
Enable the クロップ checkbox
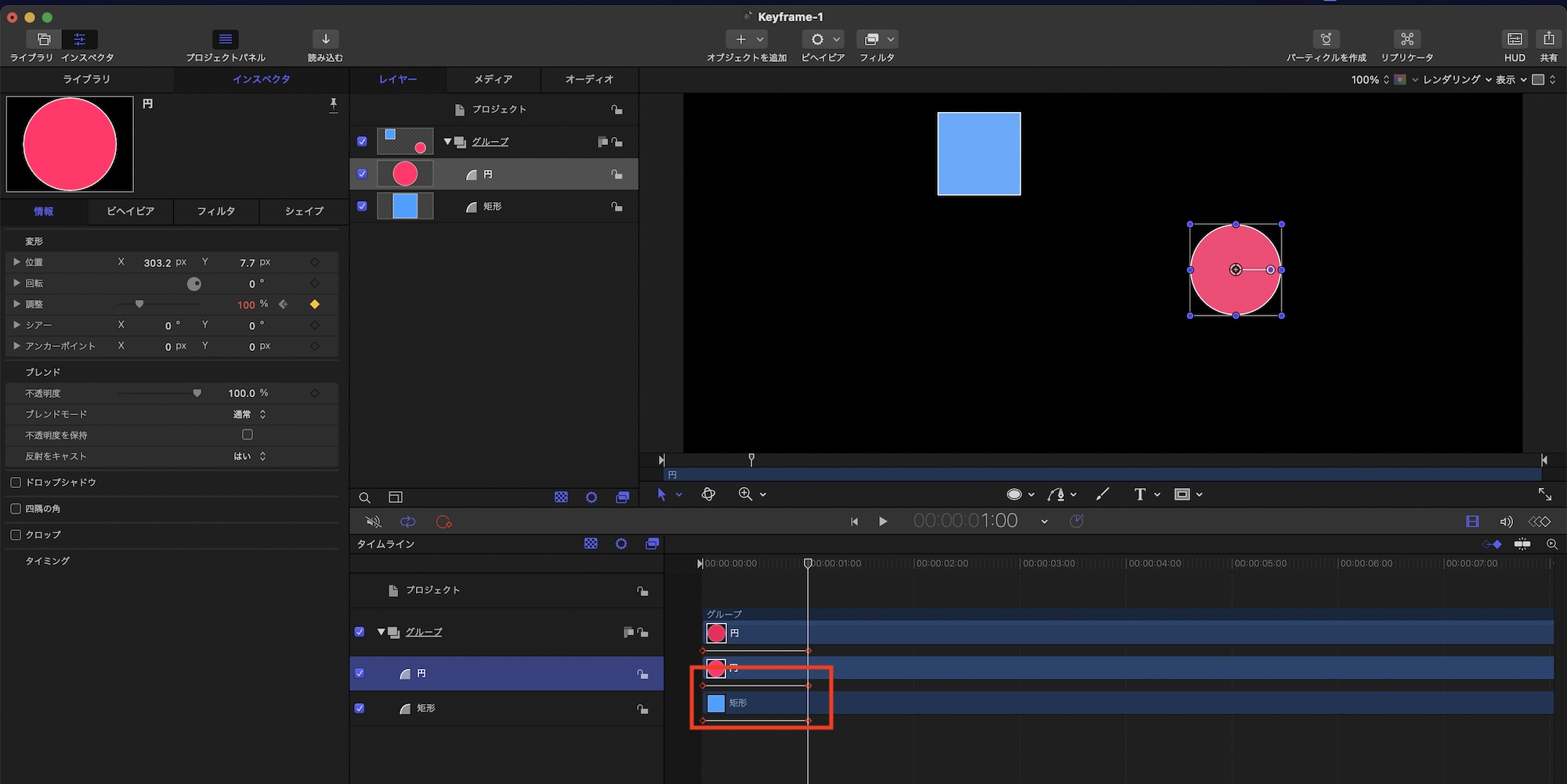(x=16, y=535)
